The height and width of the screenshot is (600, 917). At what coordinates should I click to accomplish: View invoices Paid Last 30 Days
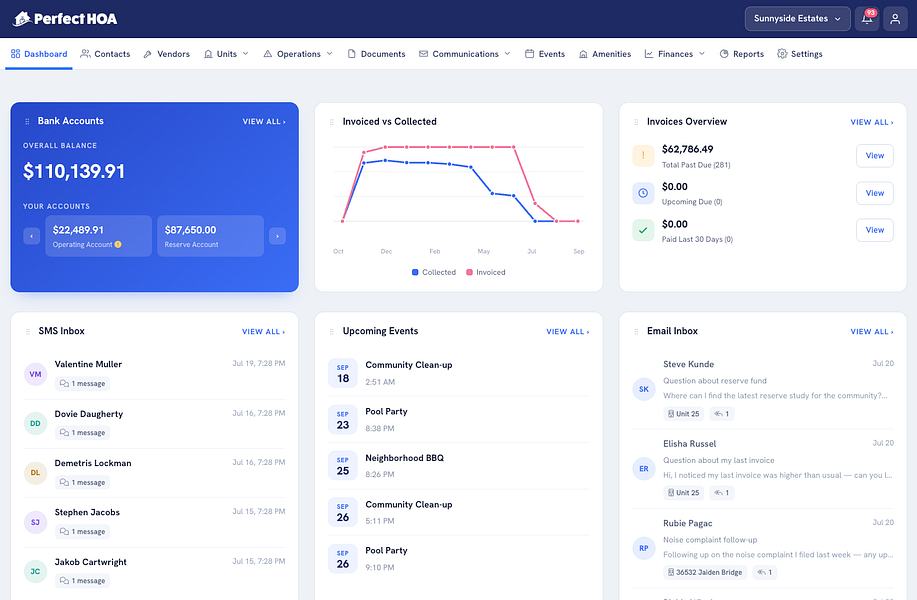tap(874, 230)
